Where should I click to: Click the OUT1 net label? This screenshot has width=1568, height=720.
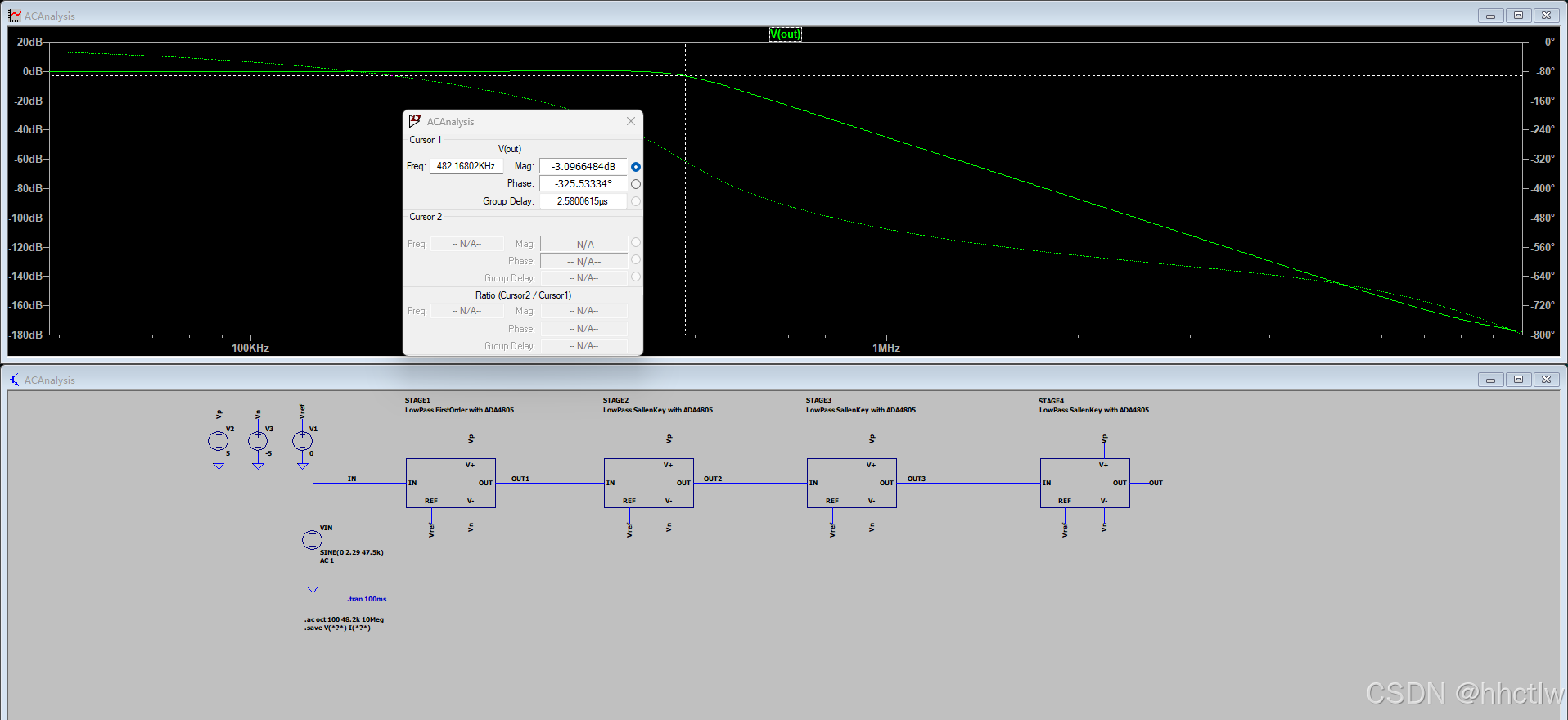click(520, 479)
